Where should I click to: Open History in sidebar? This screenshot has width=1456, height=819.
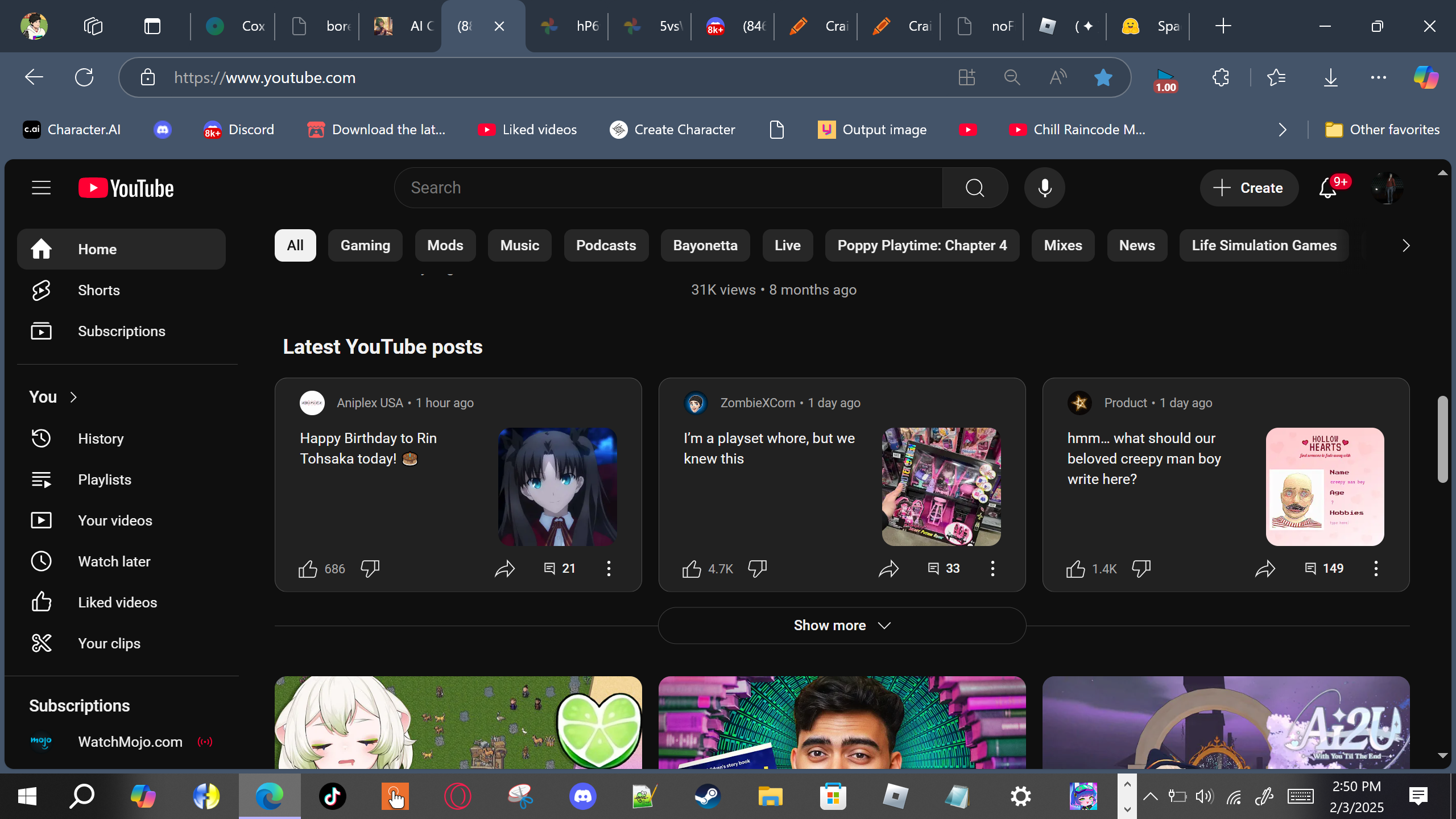pyautogui.click(x=121, y=439)
